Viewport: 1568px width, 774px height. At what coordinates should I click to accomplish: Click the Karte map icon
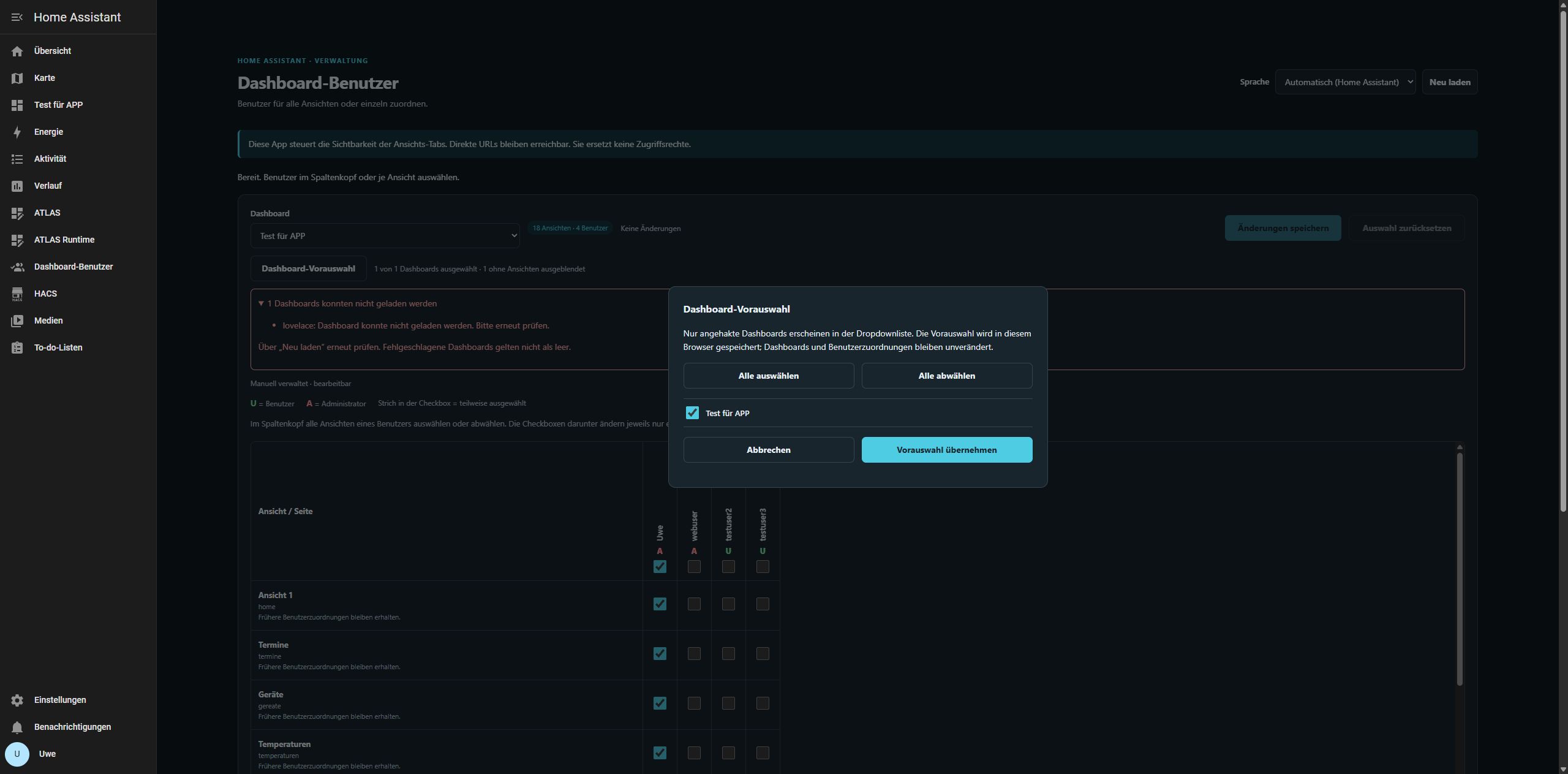click(x=17, y=78)
